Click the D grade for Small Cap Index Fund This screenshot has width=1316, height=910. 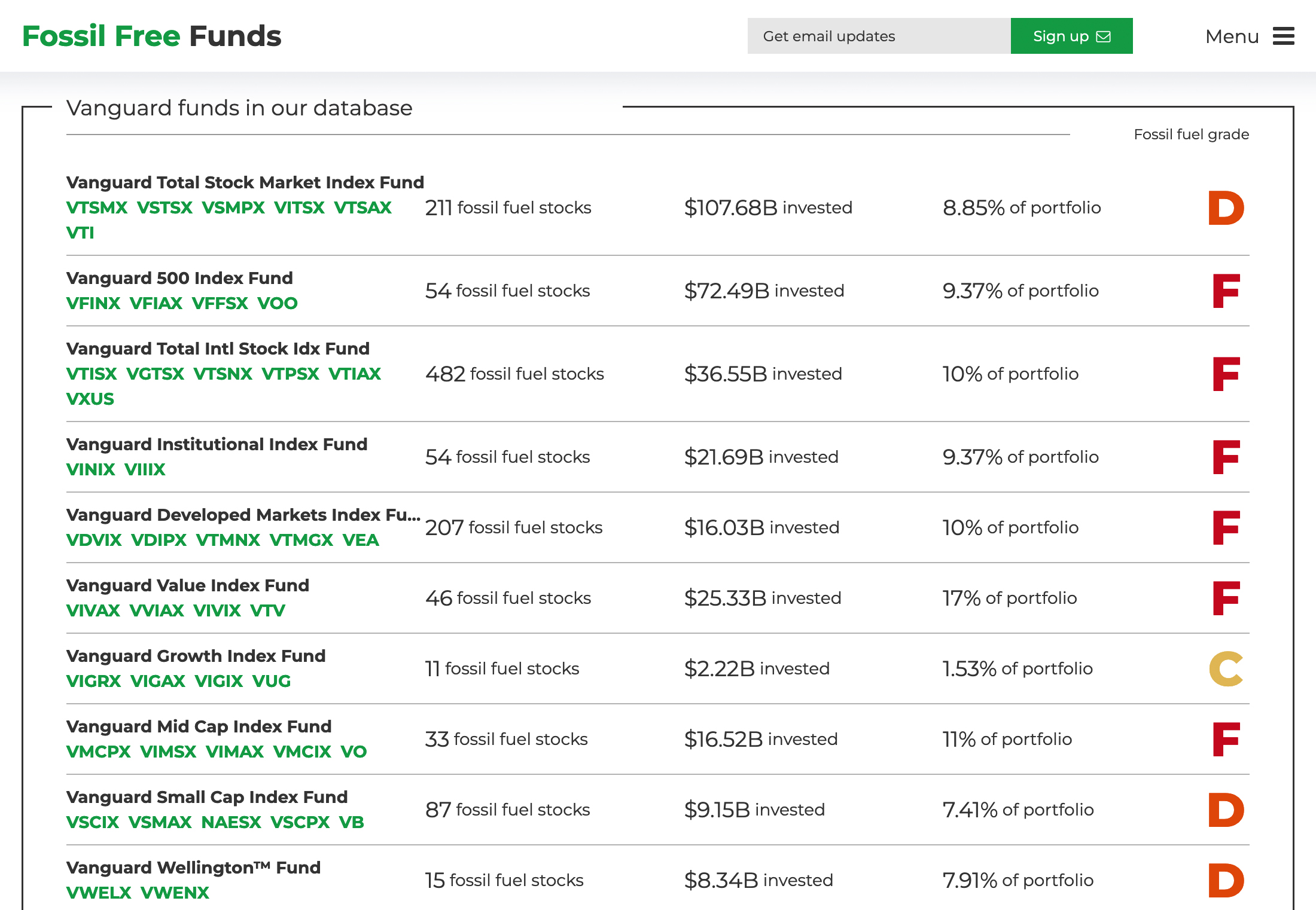[x=1226, y=810]
